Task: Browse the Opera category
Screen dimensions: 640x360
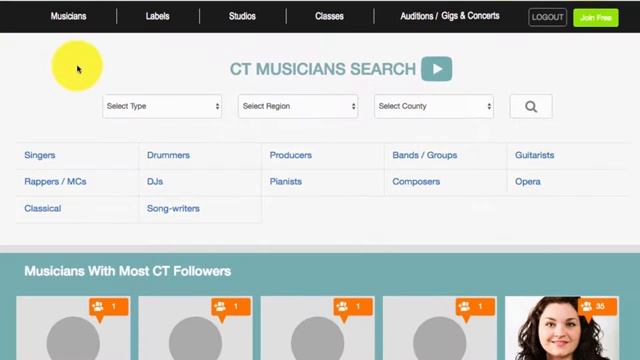Action: [527, 182]
